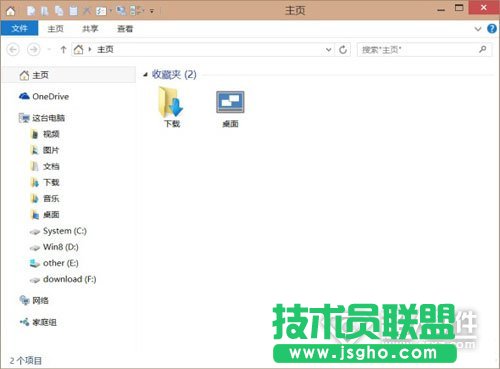The height and width of the screenshot is (369, 500).
Task: Go up one level with the up arrow
Action: click(63, 50)
